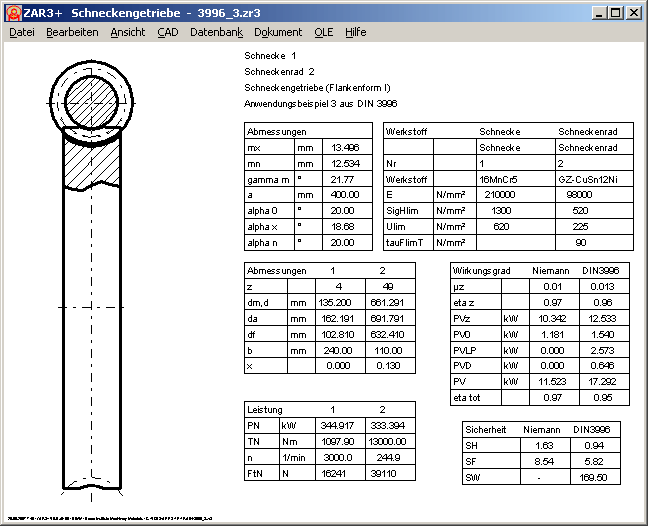Image resolution: width=648 pixels, height=526 pixels.
Task: Minimize the ZAR3+ window
Action: [599, 13]
